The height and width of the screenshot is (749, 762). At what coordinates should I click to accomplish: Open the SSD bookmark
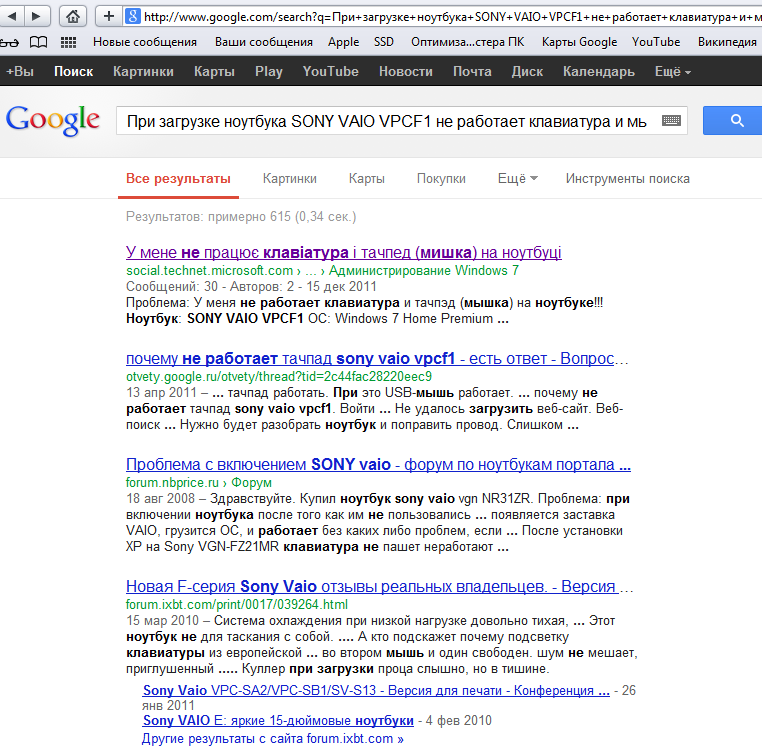[384, 42]
